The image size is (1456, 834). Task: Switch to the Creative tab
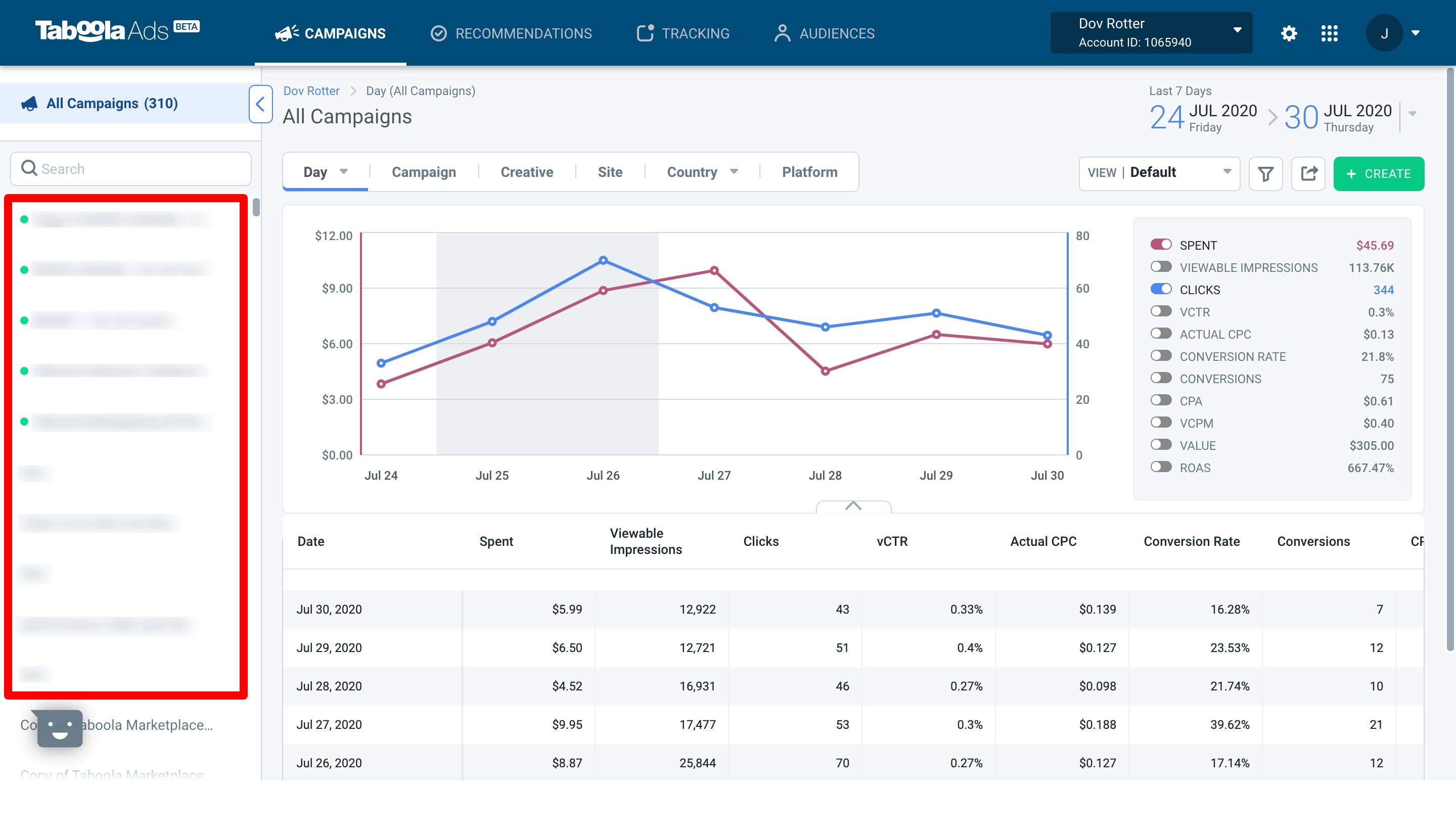tap(527, 172)
